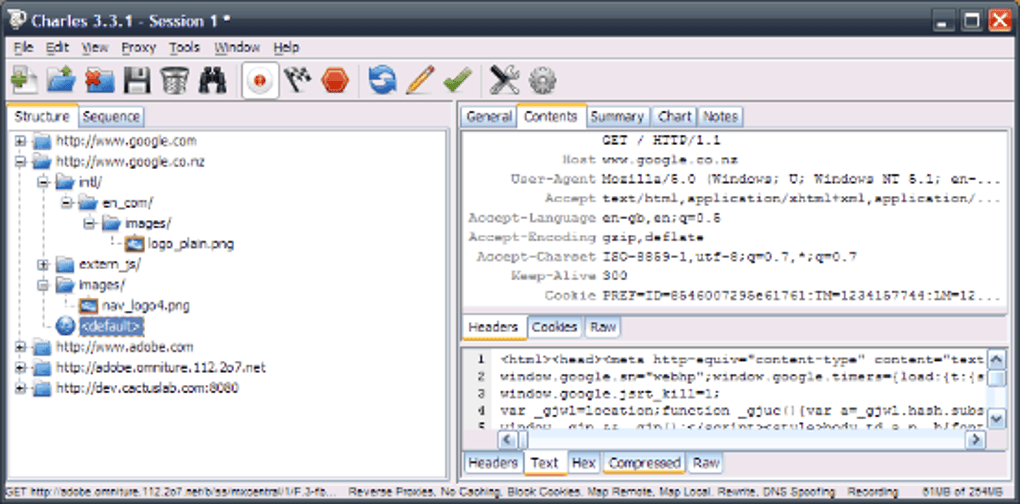Screen dimensions: 1020x504
Task: Select logo_plain.png in the tree
Action: coord(190,245)
